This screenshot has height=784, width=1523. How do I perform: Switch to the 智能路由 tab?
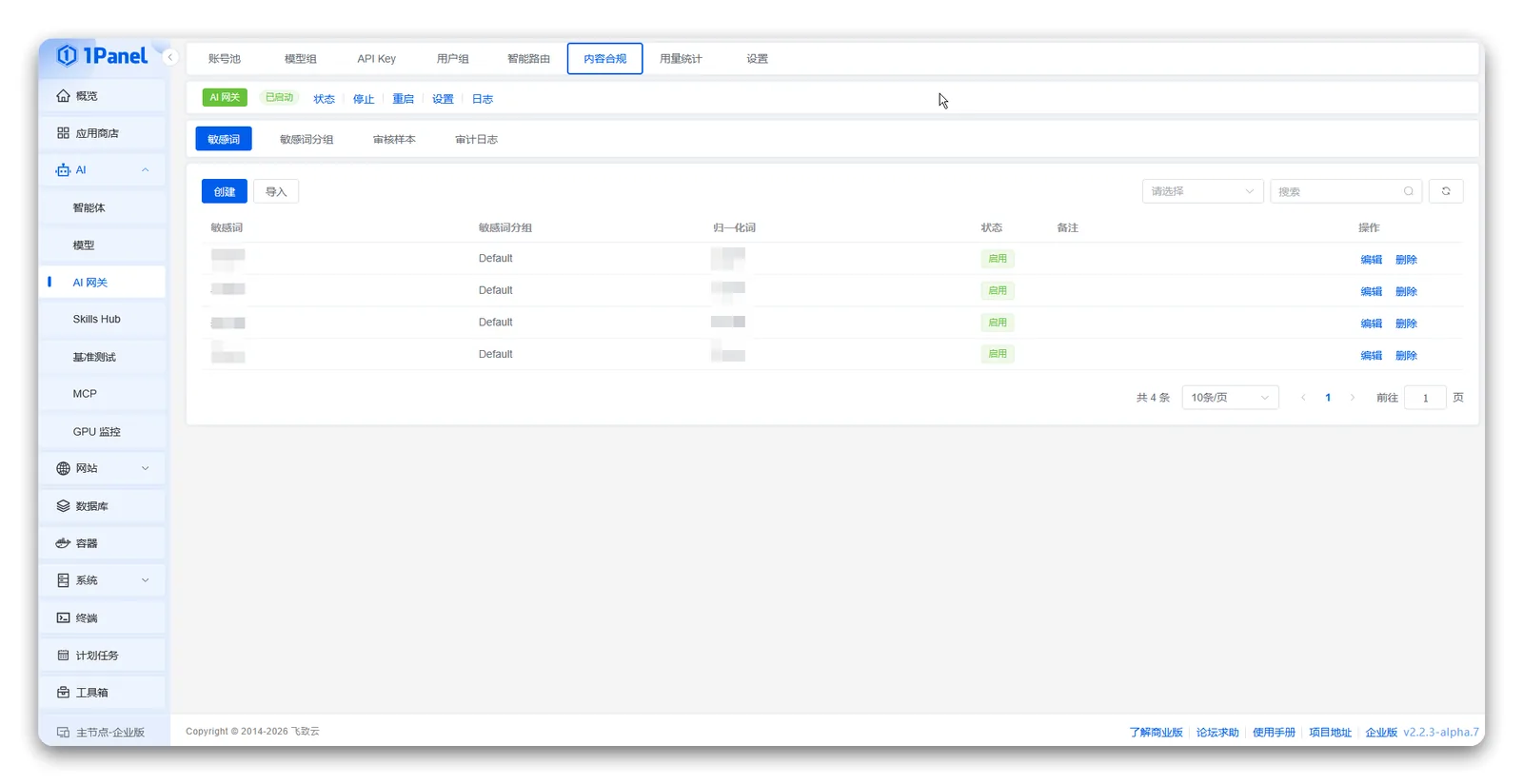pos(528,59)
